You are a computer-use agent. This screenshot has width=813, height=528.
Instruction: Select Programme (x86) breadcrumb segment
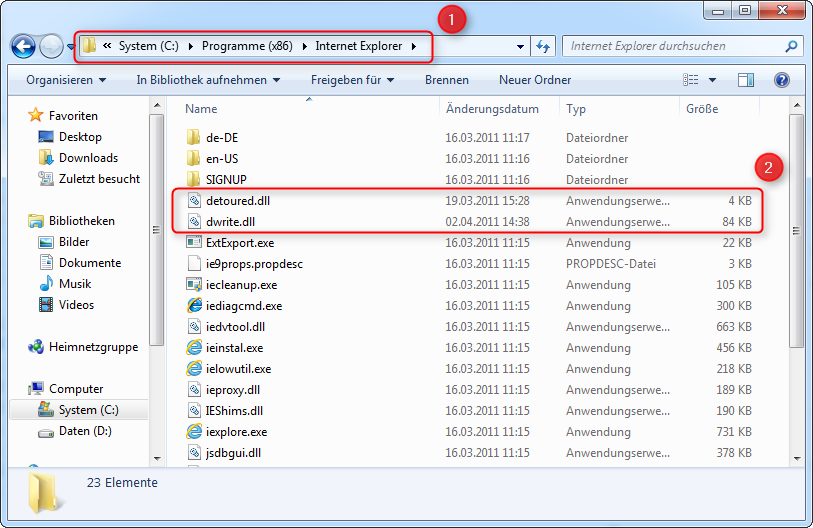pos(247,46)
